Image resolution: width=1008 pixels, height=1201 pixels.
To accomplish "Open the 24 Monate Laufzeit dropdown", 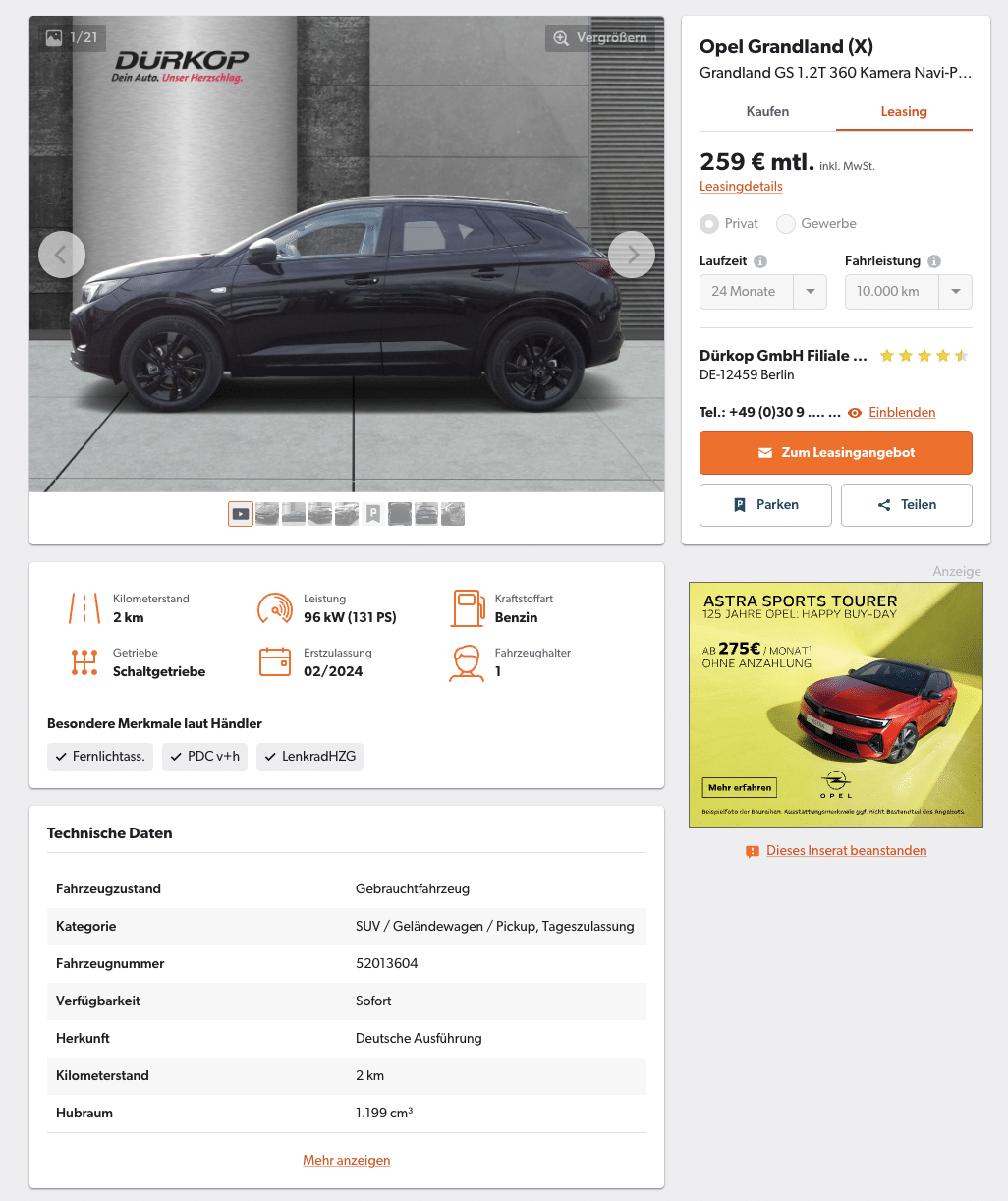I will click(x=763, y=292).
